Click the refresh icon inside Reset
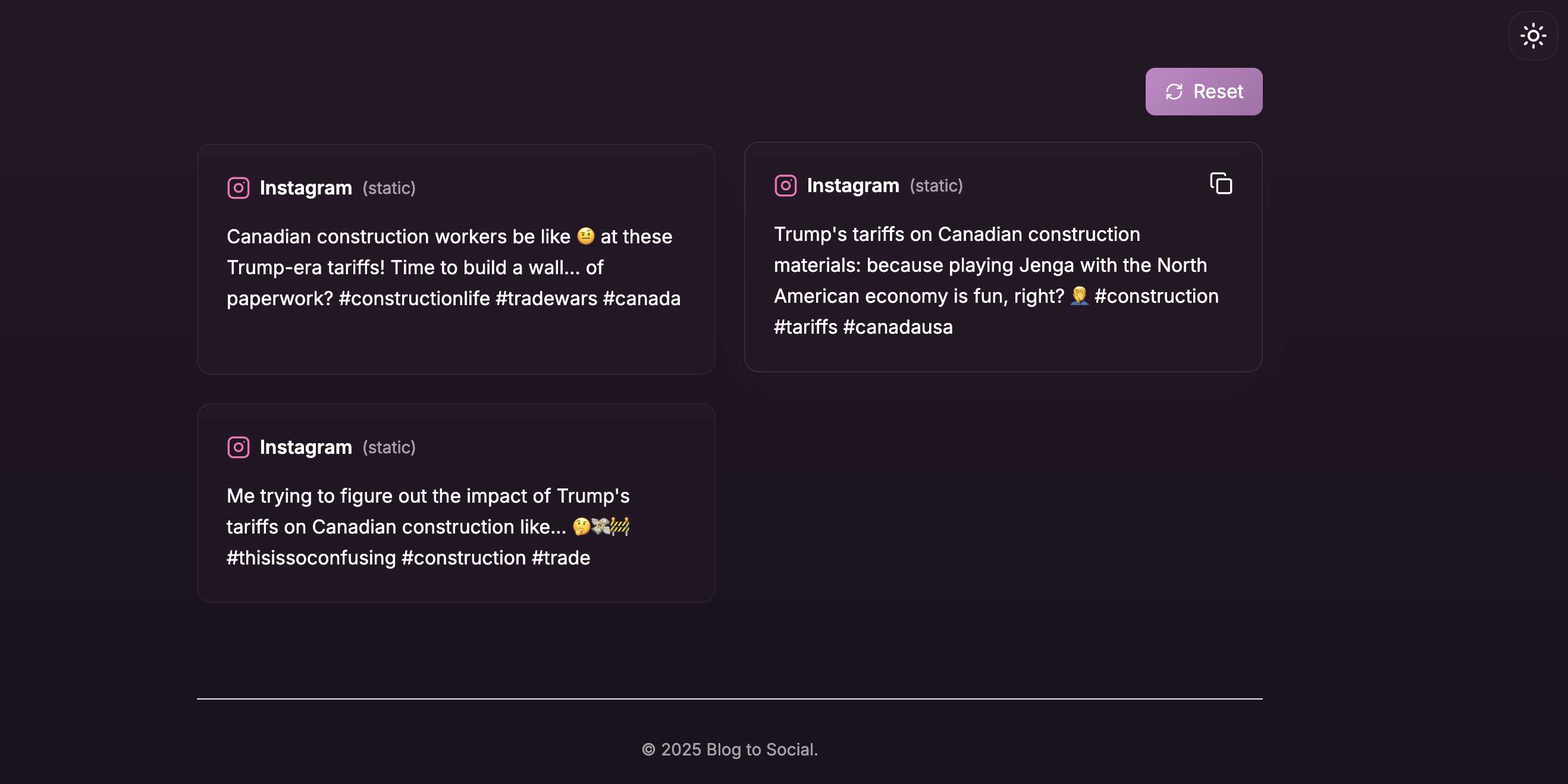The width and height of the screenshot is (1568, 784). (1174, 92)
